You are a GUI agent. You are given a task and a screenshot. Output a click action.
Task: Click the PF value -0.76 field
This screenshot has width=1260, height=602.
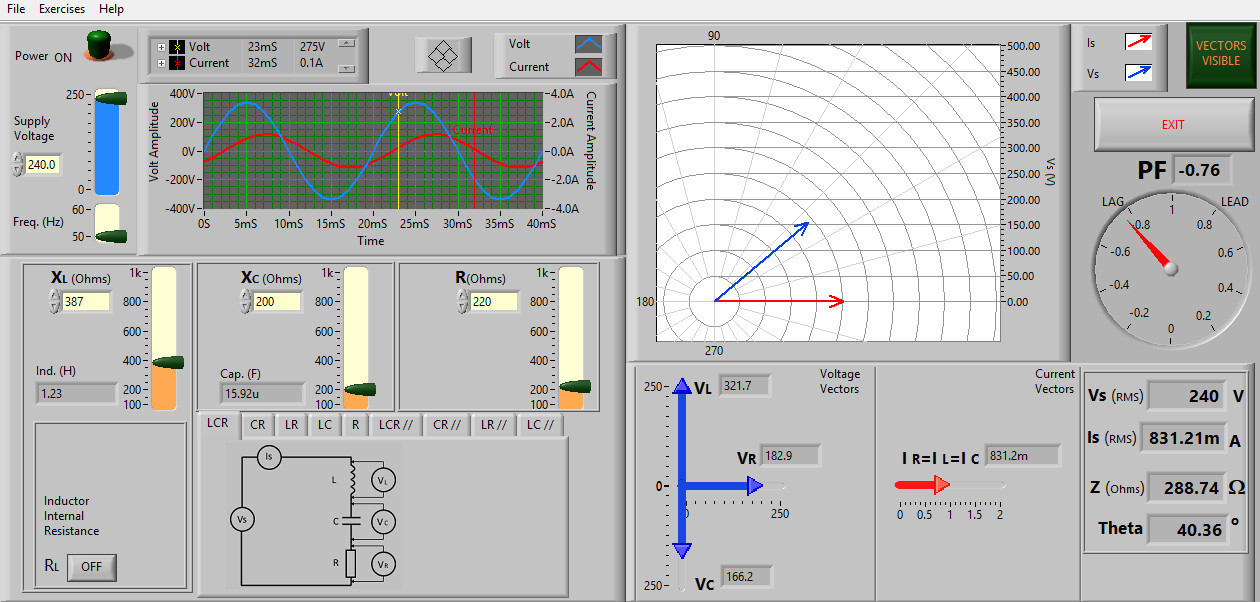(x=1201, y=170)
